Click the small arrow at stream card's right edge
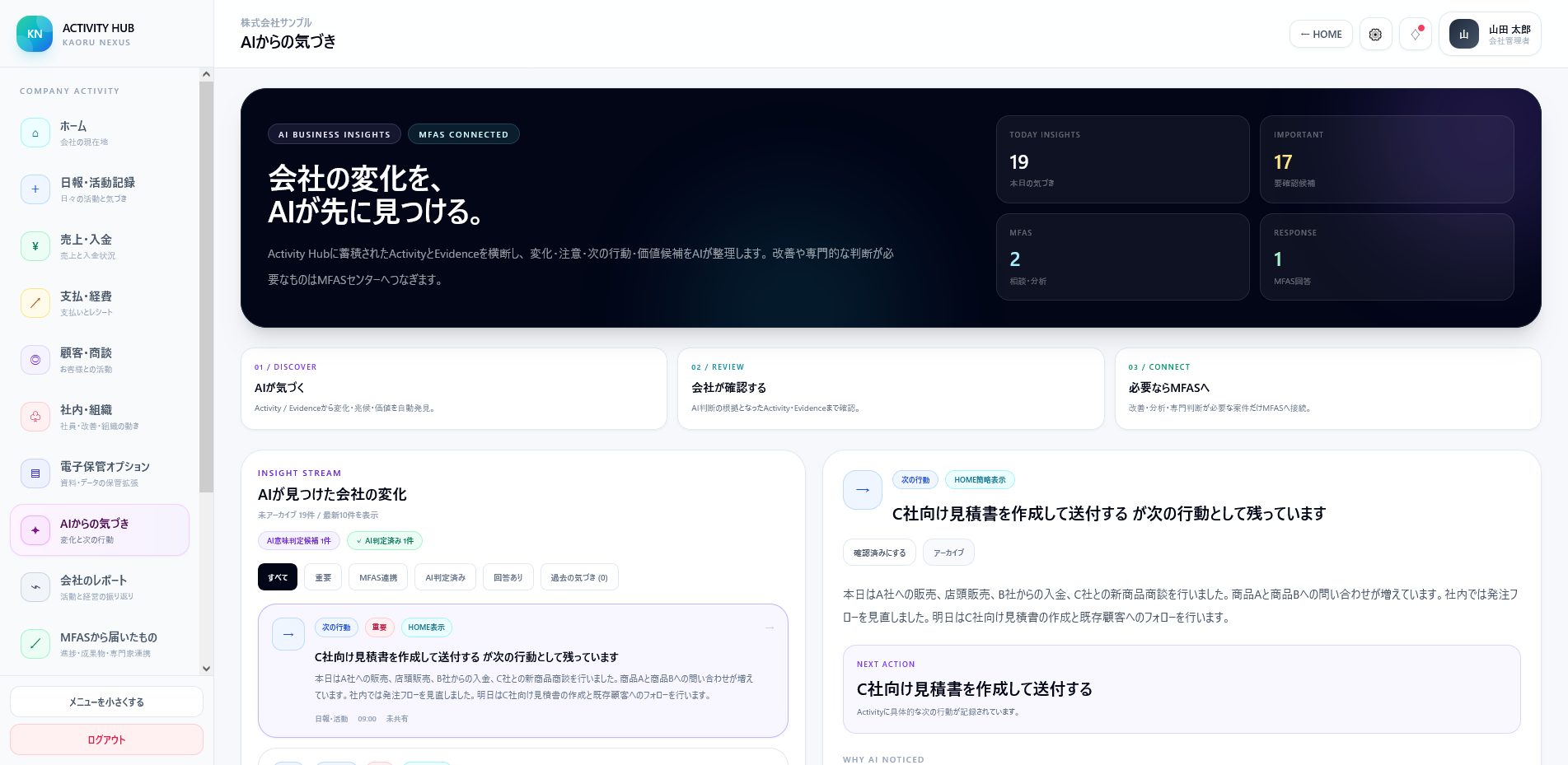The height and width of the screenshot is (765, 1568). [770, 627]
